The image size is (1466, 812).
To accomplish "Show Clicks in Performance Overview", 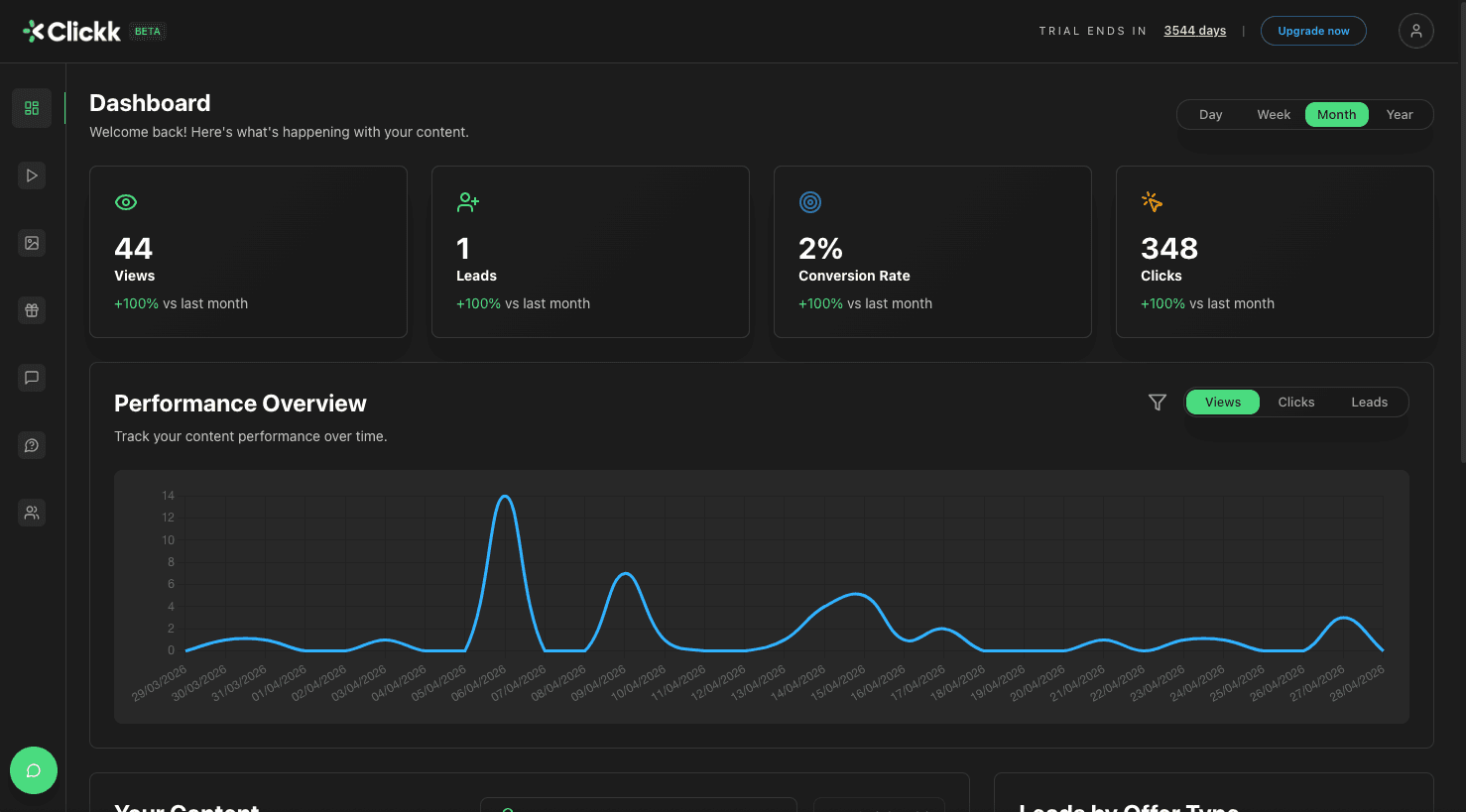I will click(x=1296, y=402).
